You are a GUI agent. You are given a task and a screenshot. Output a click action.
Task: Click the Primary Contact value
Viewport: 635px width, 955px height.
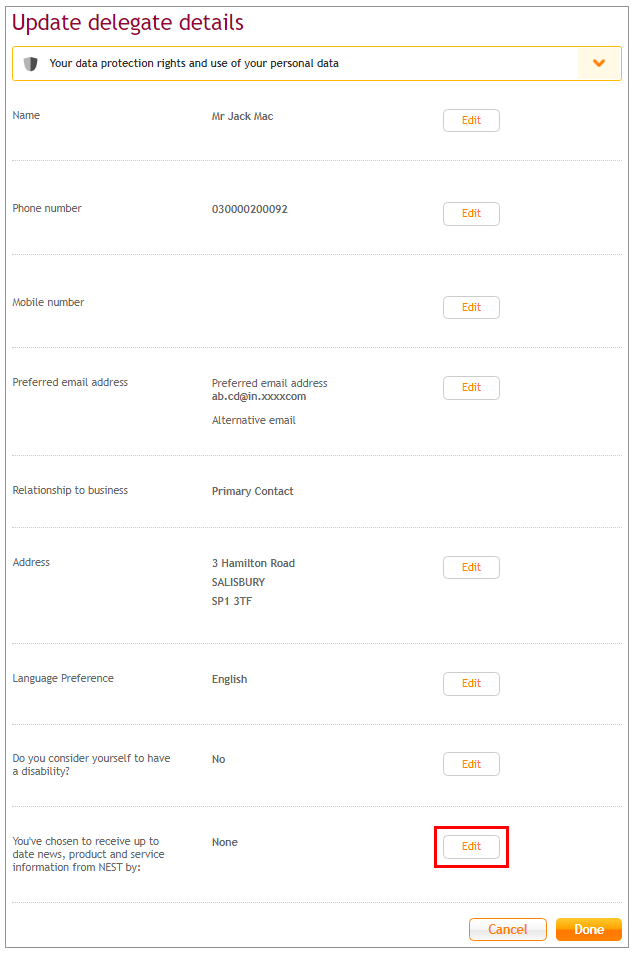pos(253,492)
